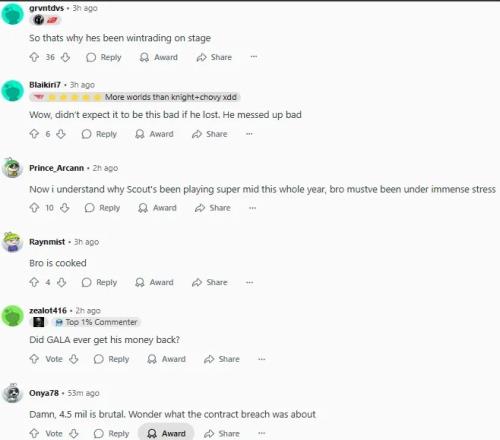This screenshot has width=500, height=440.
Task: Reply to zealot416's comment
Action: pos(111,359)
